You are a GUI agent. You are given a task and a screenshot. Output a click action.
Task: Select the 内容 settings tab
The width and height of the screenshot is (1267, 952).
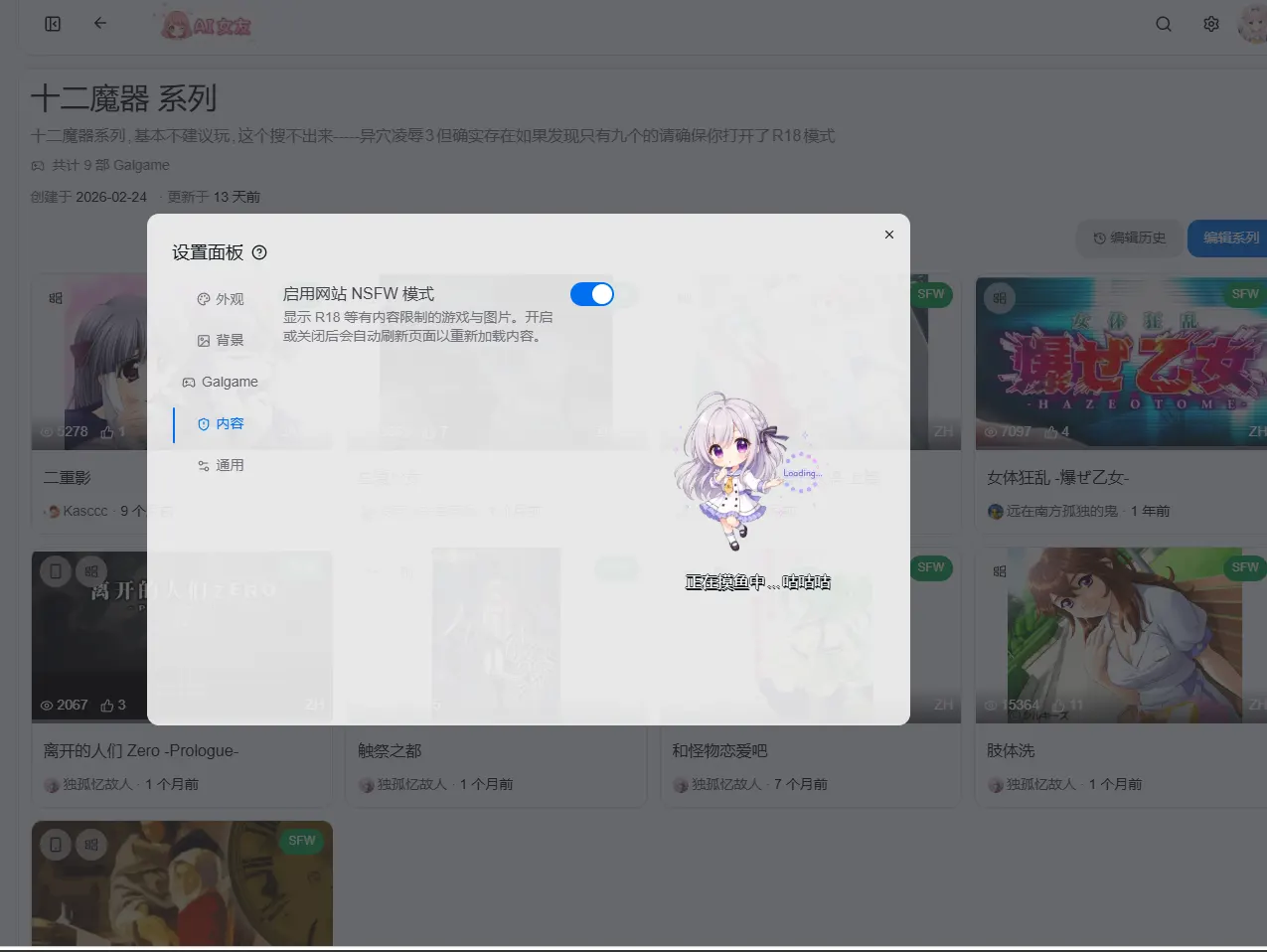[x=221, y=423]
